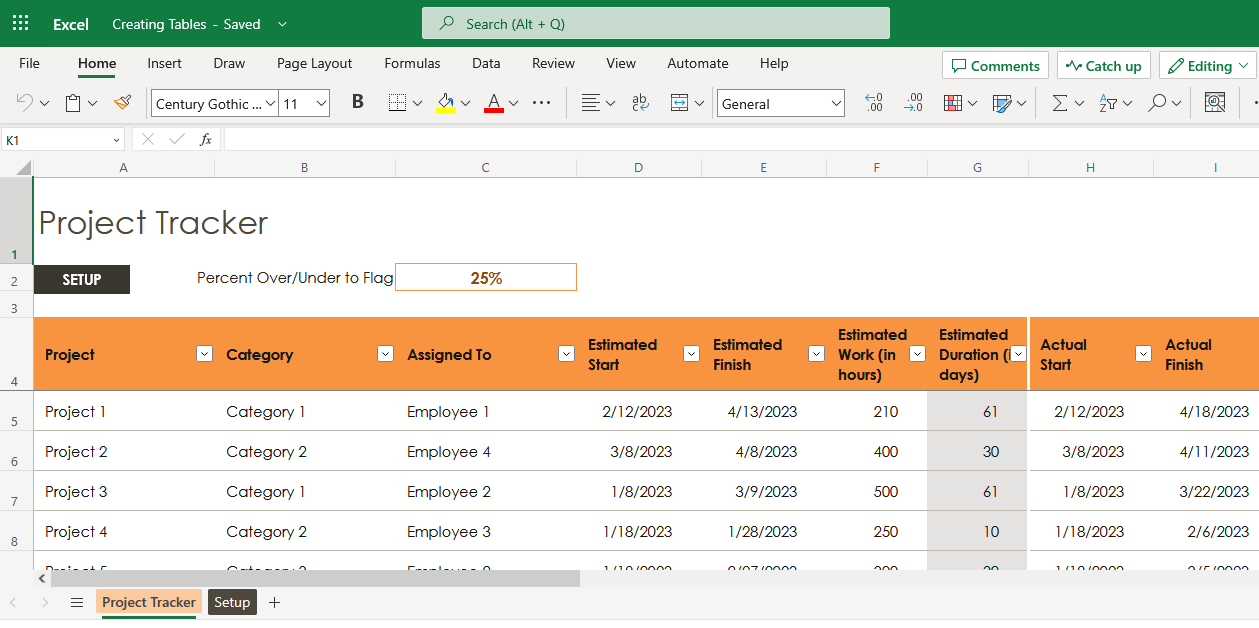The height and width of the screenshot is (628, 1259).
Task: Open Assigned To filter dropdown
Action: (566, 354)
